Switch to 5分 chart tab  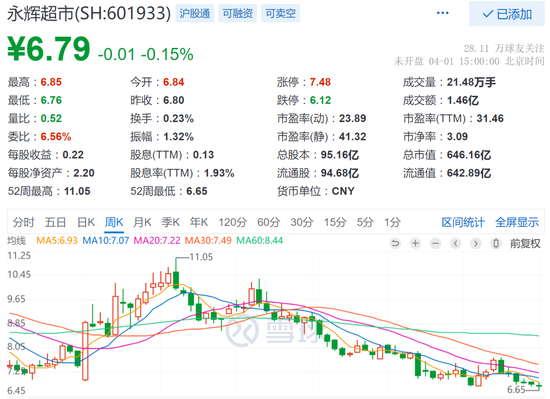pos(365,222)
